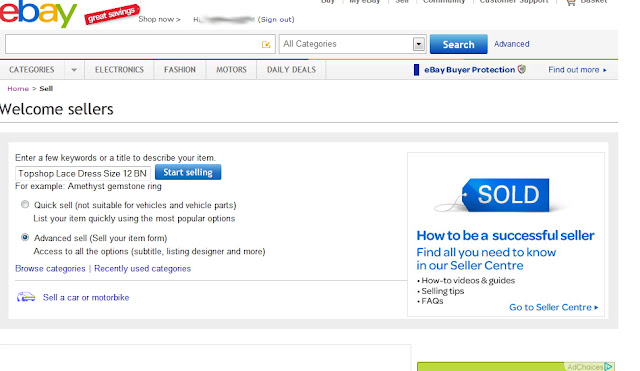Image resolution: width=640 pixels, height=371 pixels.
Task: Click the blue Search button
Action: pos(459,44)
